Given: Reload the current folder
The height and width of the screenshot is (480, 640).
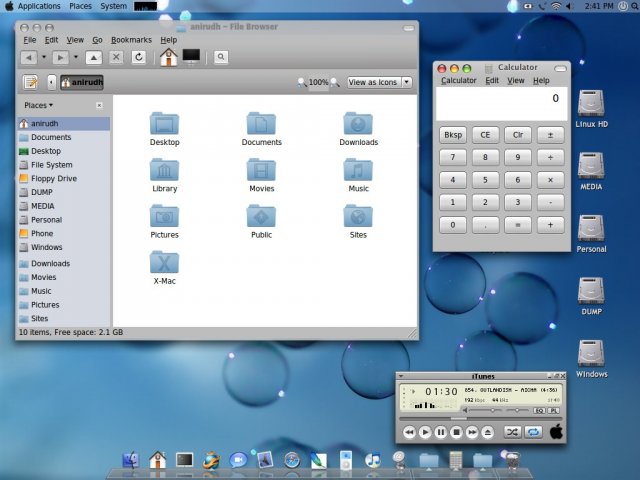Looking at the screenshot, I should pyautogui.click(x=139, y=57).
